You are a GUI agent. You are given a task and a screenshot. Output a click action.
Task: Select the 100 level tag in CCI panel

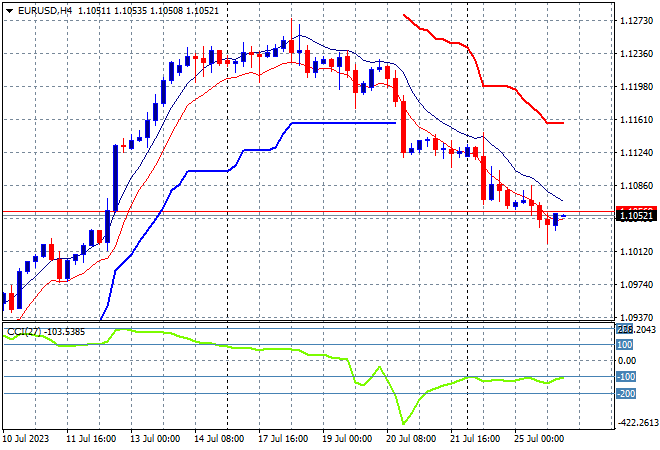click(625, 345)
